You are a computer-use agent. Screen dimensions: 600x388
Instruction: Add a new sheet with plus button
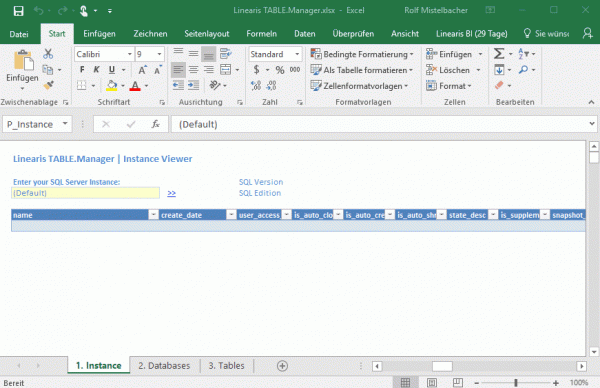282,366
